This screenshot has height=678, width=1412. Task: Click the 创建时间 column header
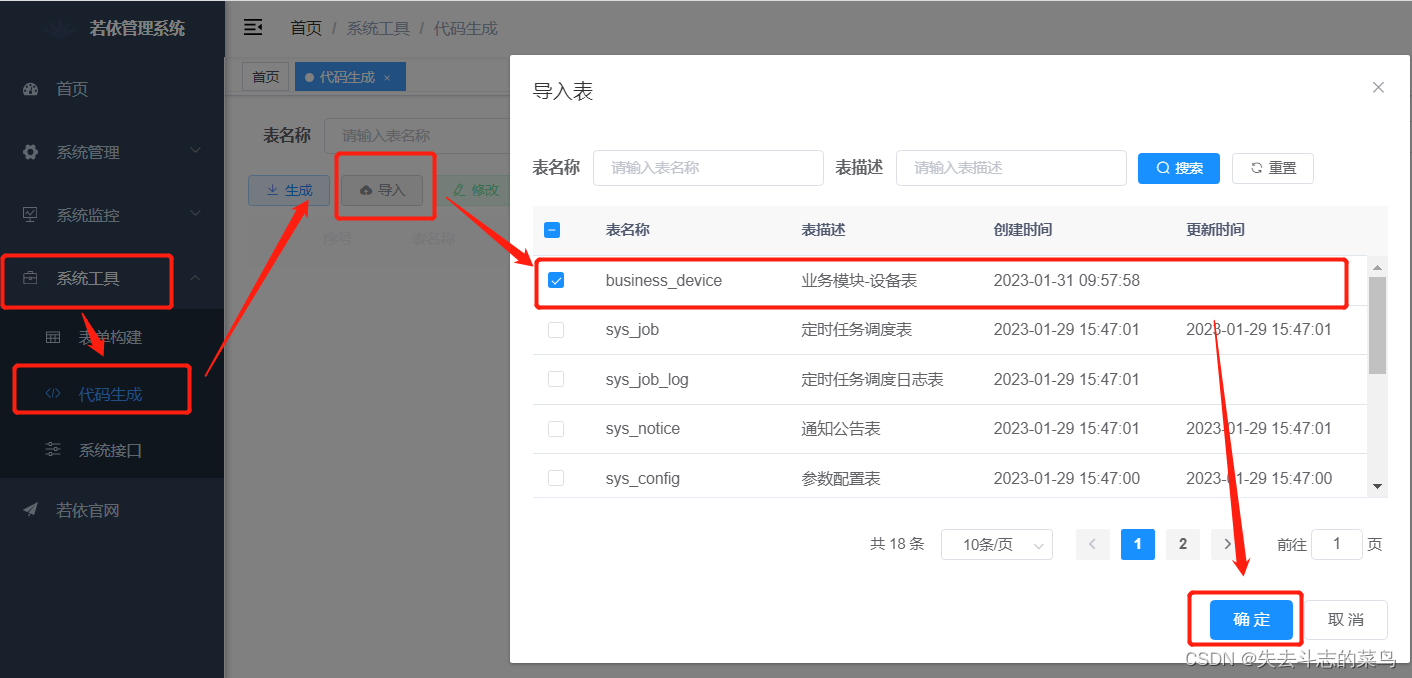1023,230
